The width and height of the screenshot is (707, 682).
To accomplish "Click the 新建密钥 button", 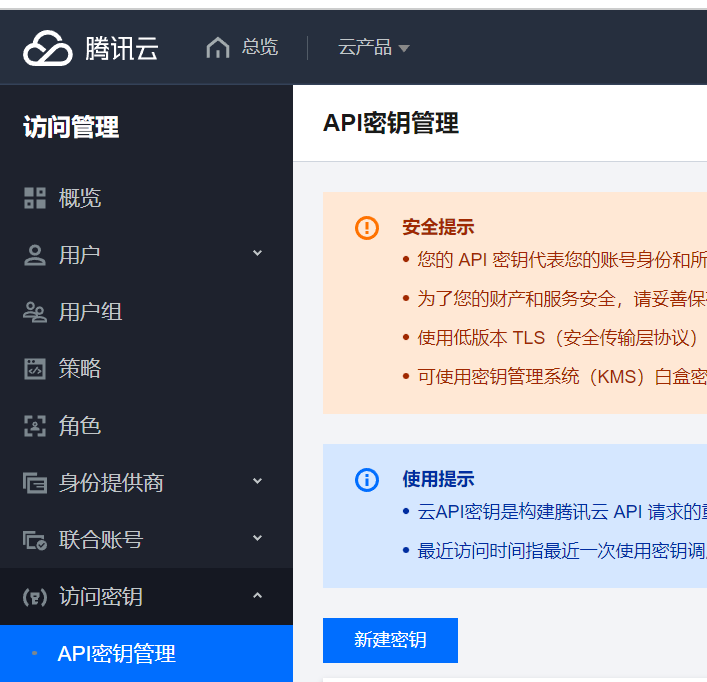I will click(x=390, y=640).
